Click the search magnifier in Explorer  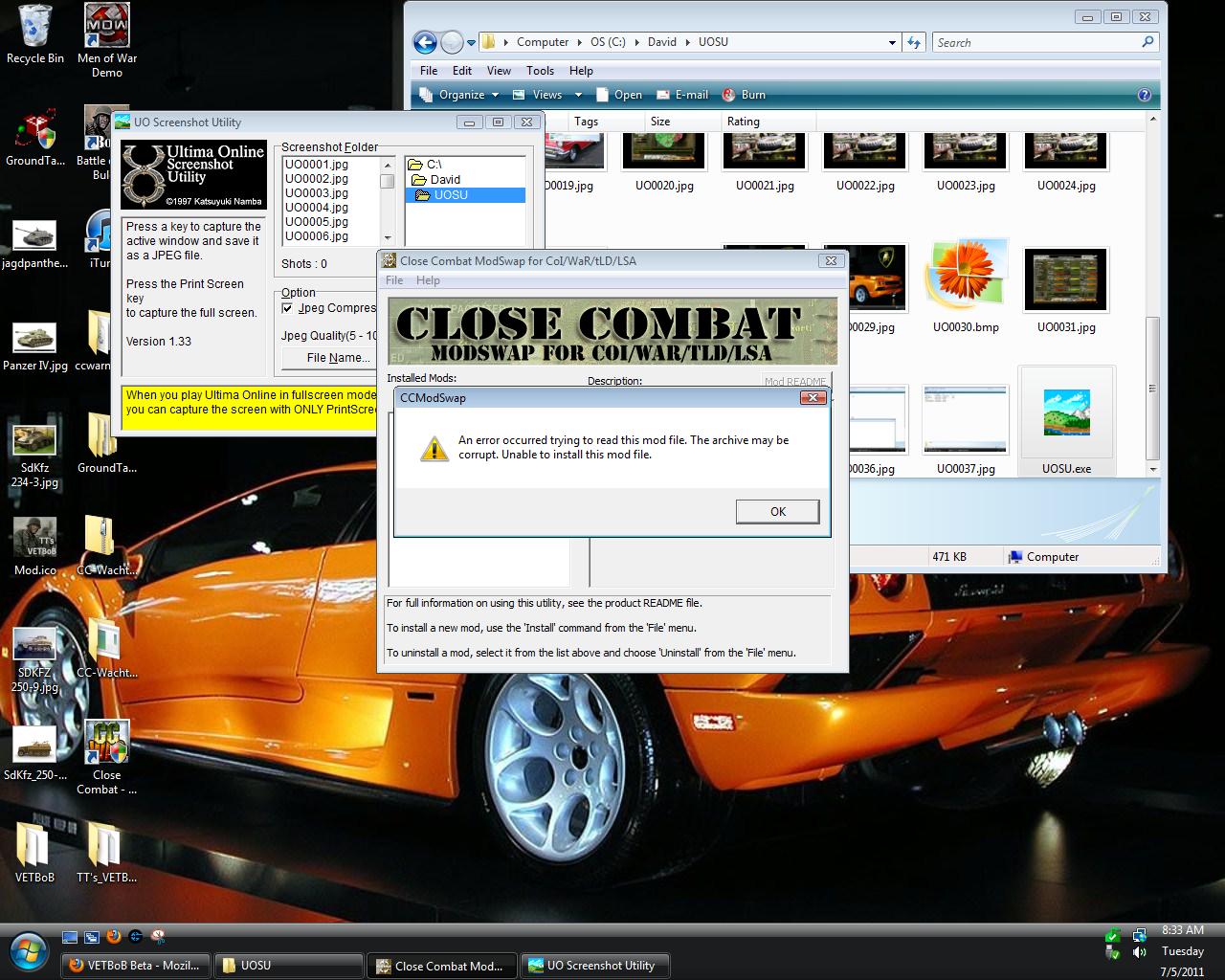click(1147, 42)
